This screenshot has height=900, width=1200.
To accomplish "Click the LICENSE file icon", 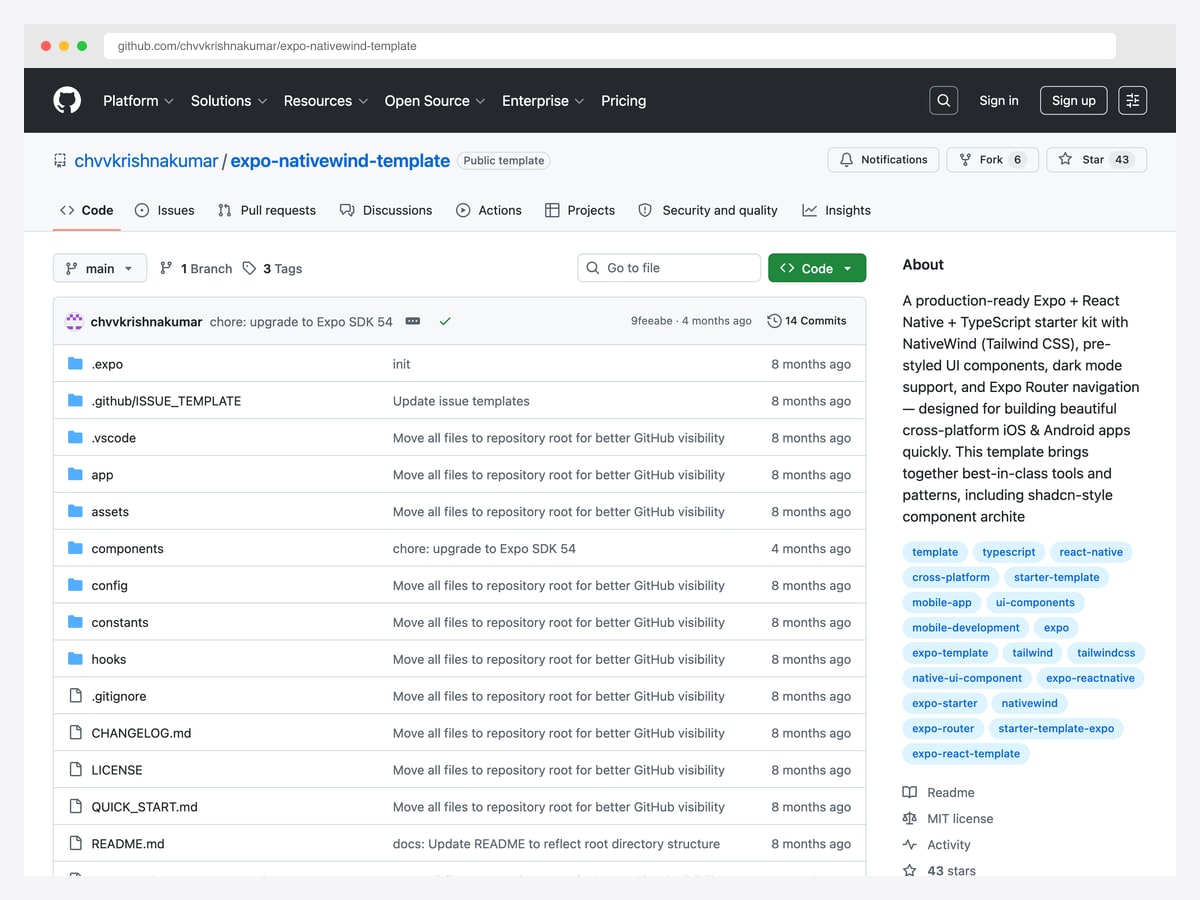I will 75,770.
